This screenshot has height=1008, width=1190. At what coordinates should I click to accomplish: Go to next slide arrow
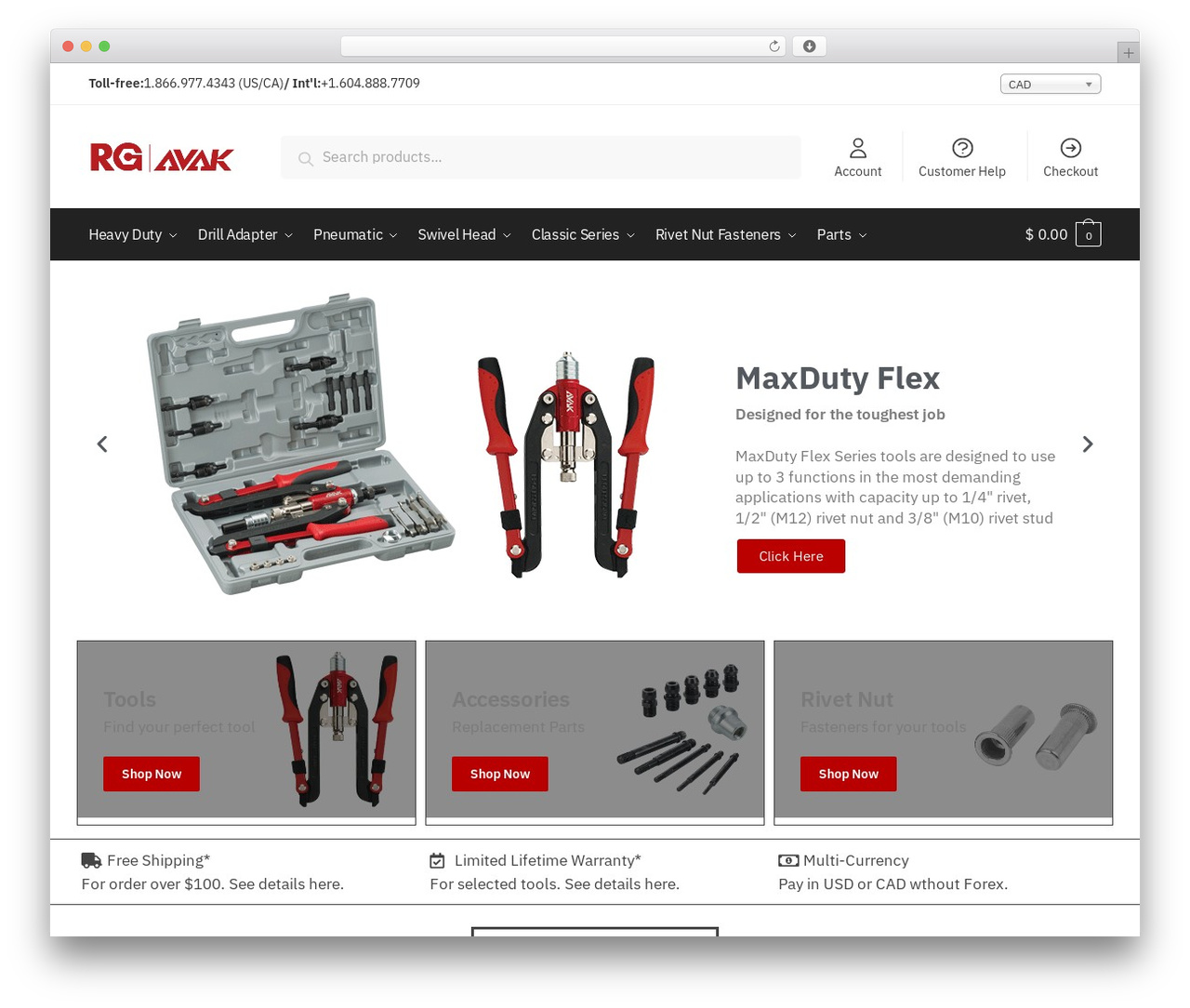coord(1088,444)
